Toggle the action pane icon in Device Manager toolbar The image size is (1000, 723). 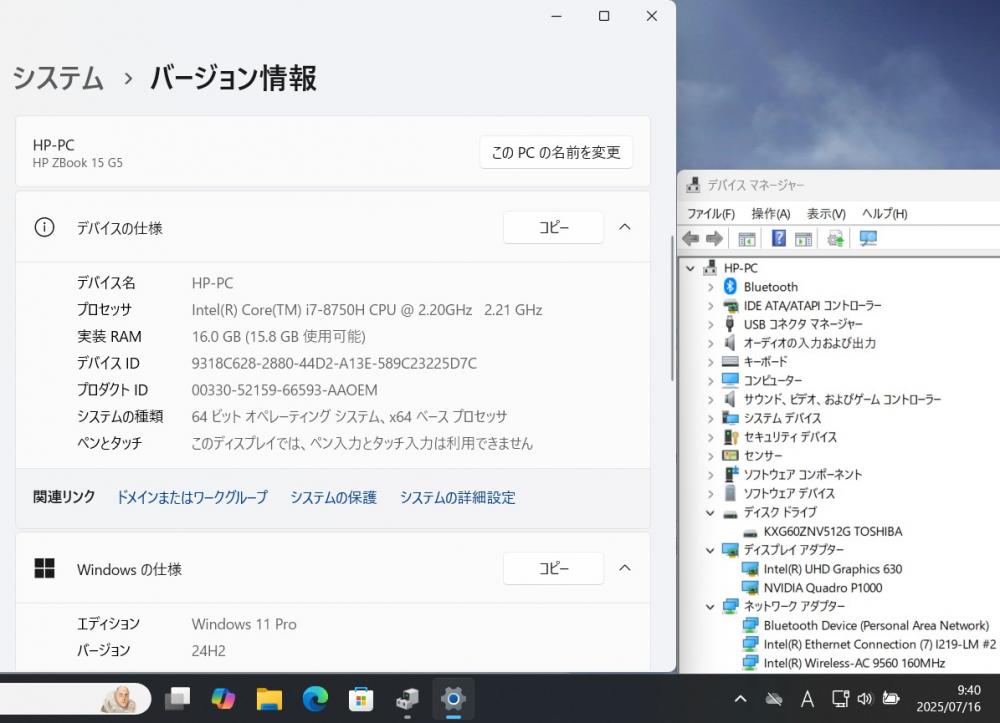click(x=804, y=239)
